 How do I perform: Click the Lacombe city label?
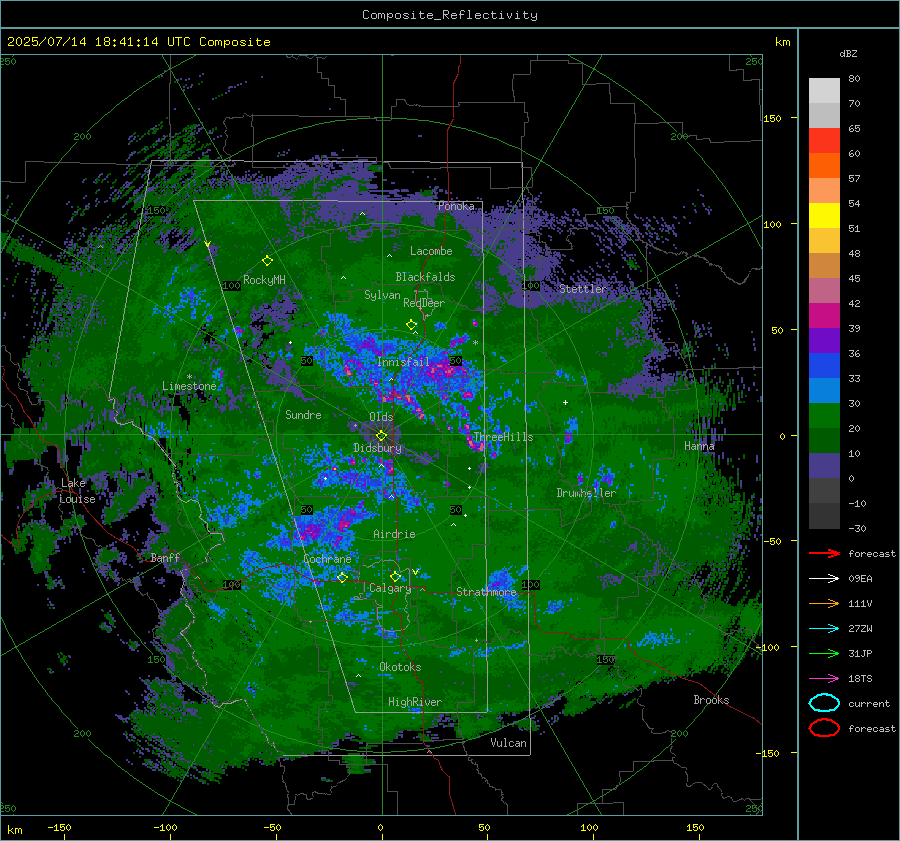[431, 251]
